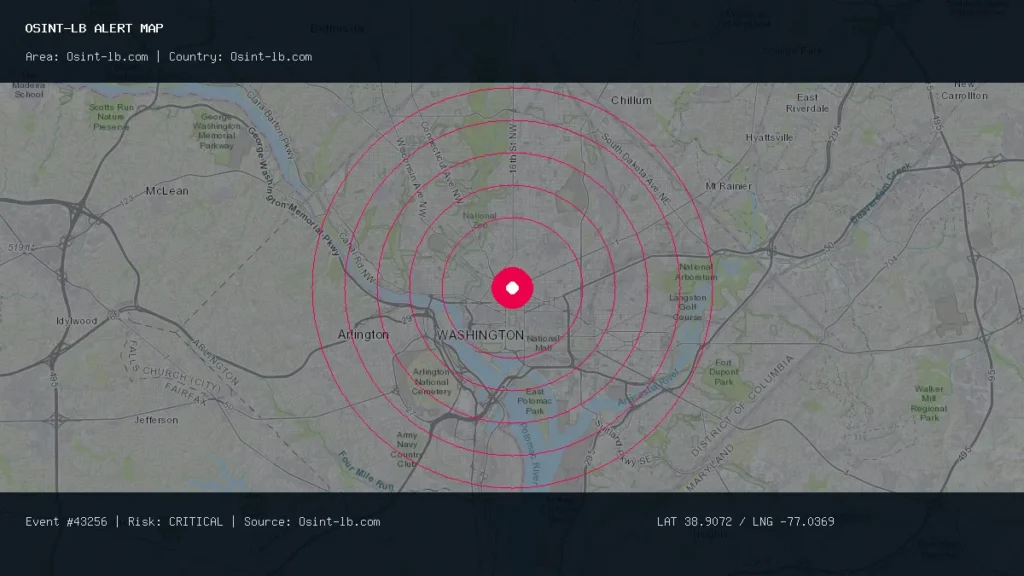
Task: Click the Hyattsville map label
Action: click(x=769, y=137)
